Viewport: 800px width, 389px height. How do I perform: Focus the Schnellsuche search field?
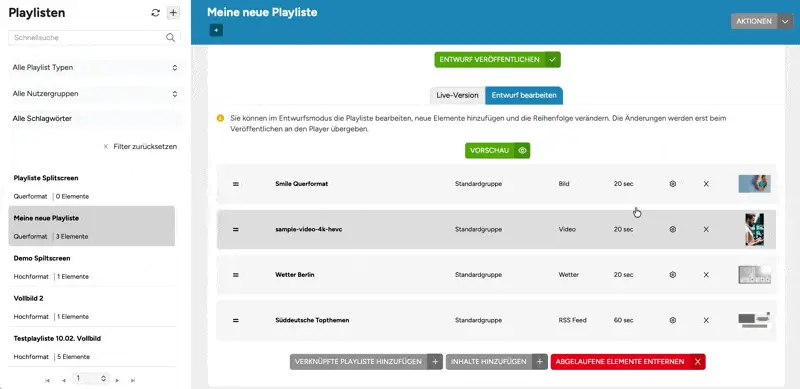(x=94, y=37)
